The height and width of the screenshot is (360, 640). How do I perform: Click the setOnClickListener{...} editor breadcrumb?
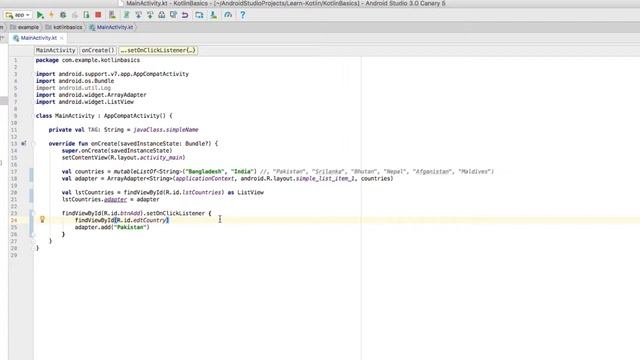click(158, 50)
